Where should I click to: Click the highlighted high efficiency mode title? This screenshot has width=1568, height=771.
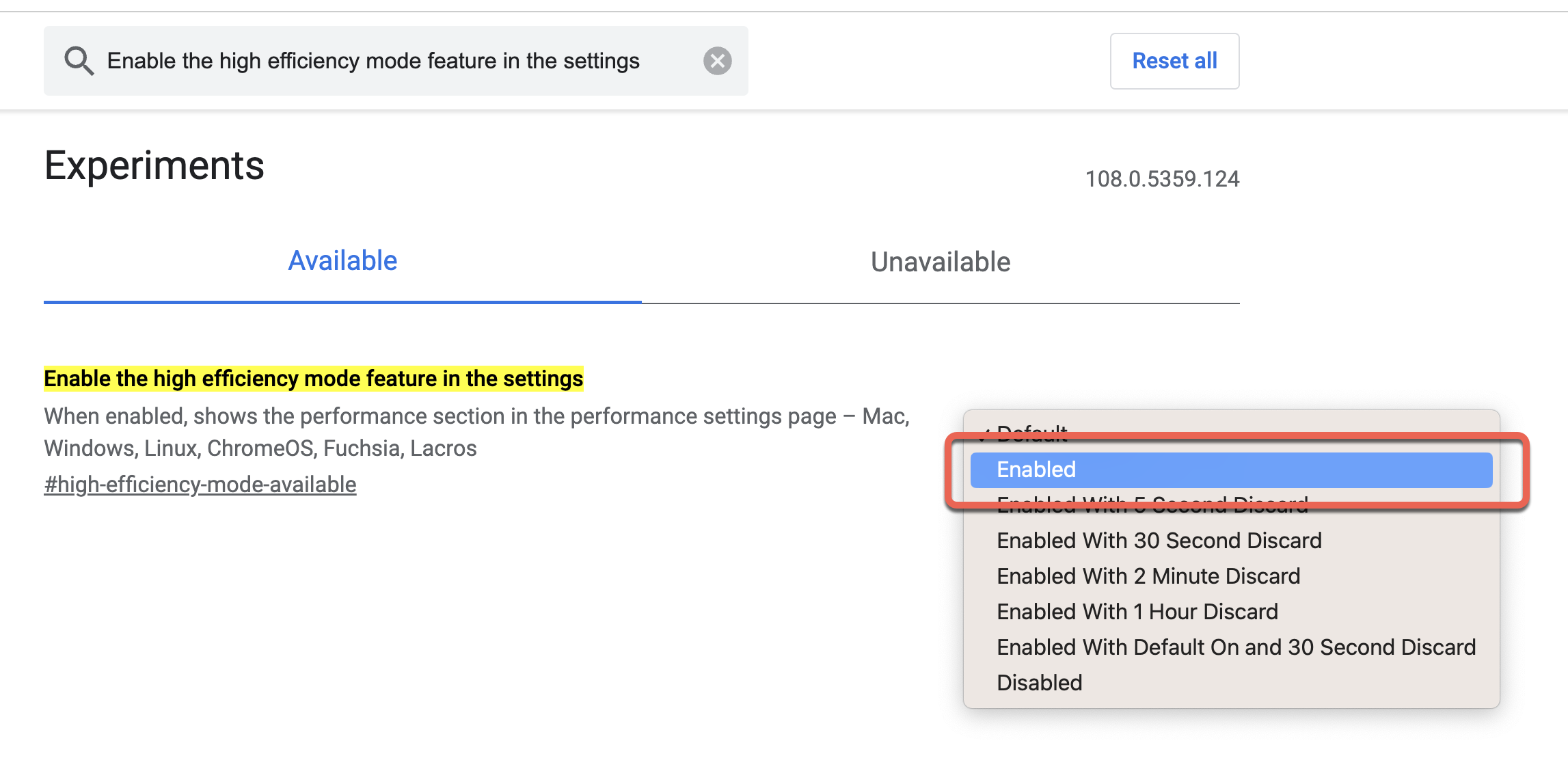tap(313, 379)
